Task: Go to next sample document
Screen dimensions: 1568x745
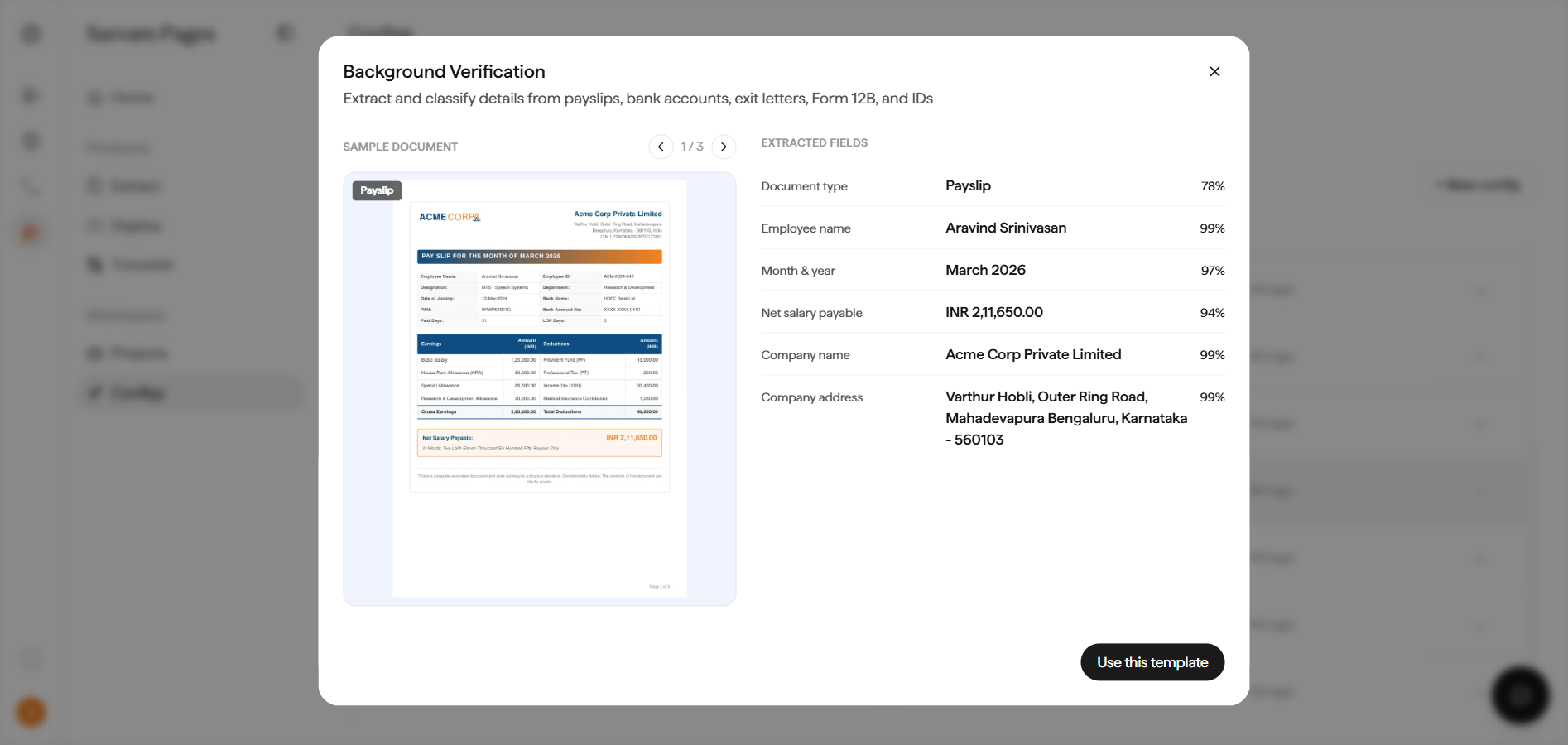Action: click(x=724, y=147)
